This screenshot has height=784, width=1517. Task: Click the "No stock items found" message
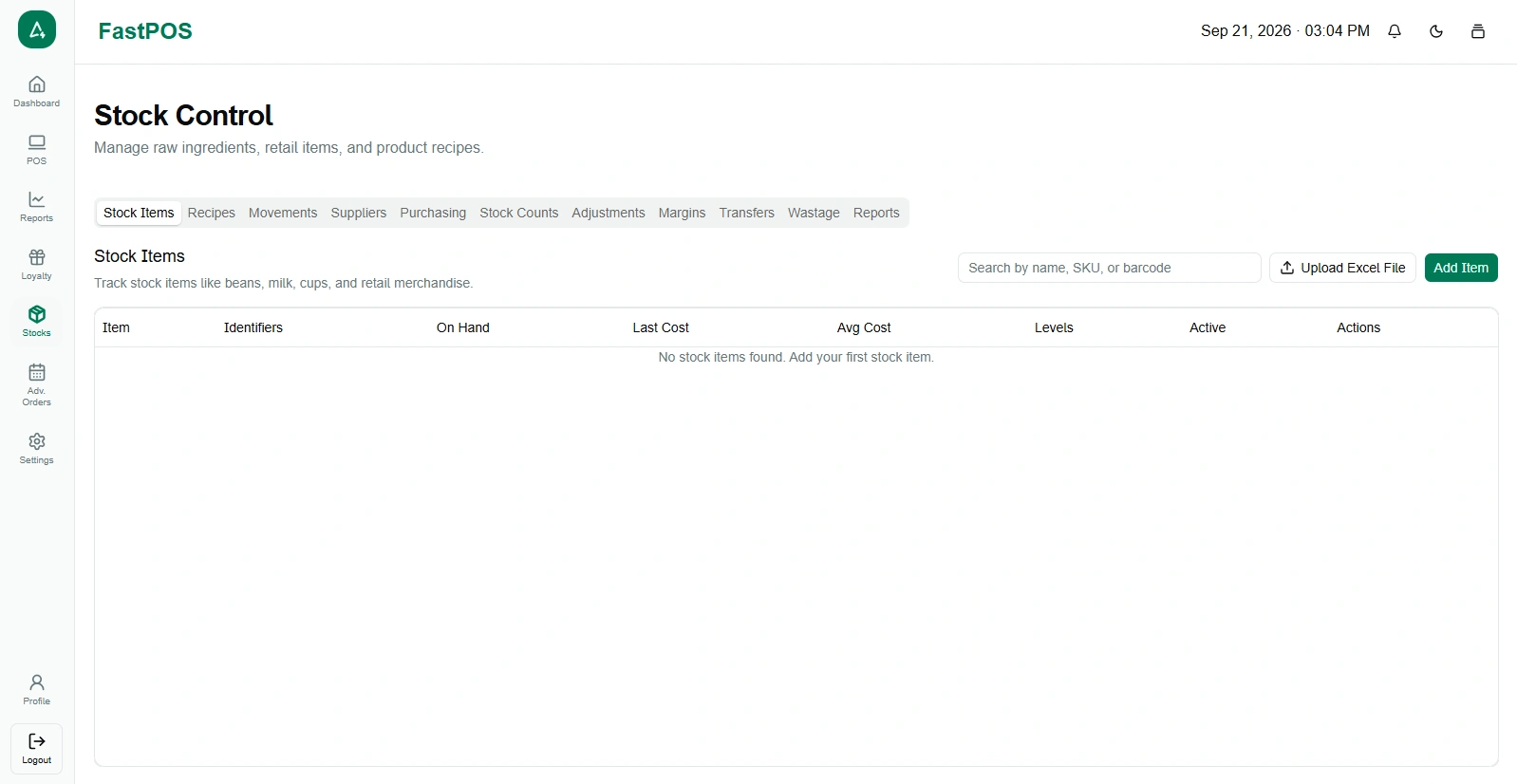pyautogui.click(x=796, y=357)
